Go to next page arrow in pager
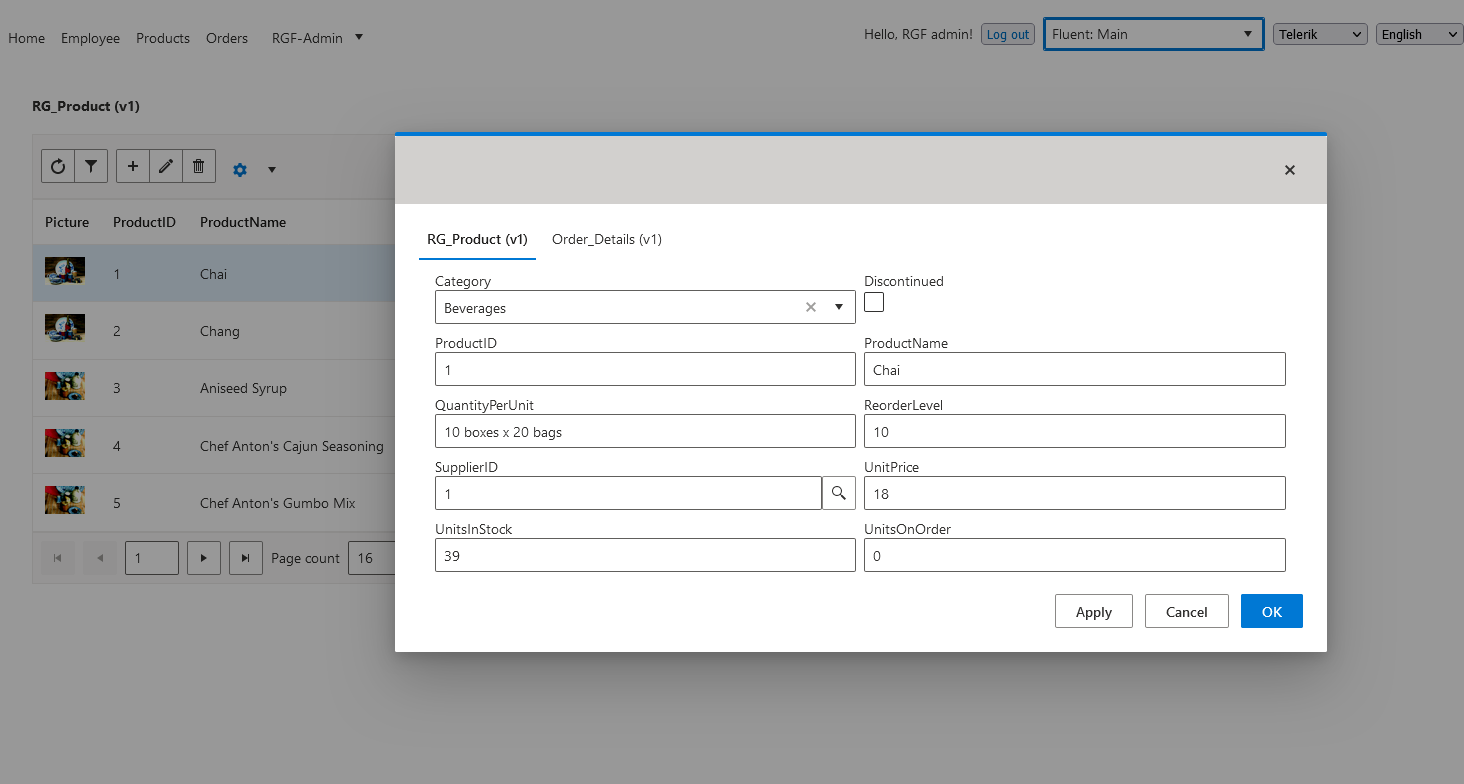The width and height of the screenshot is (1464, 784). coord(204,558)
